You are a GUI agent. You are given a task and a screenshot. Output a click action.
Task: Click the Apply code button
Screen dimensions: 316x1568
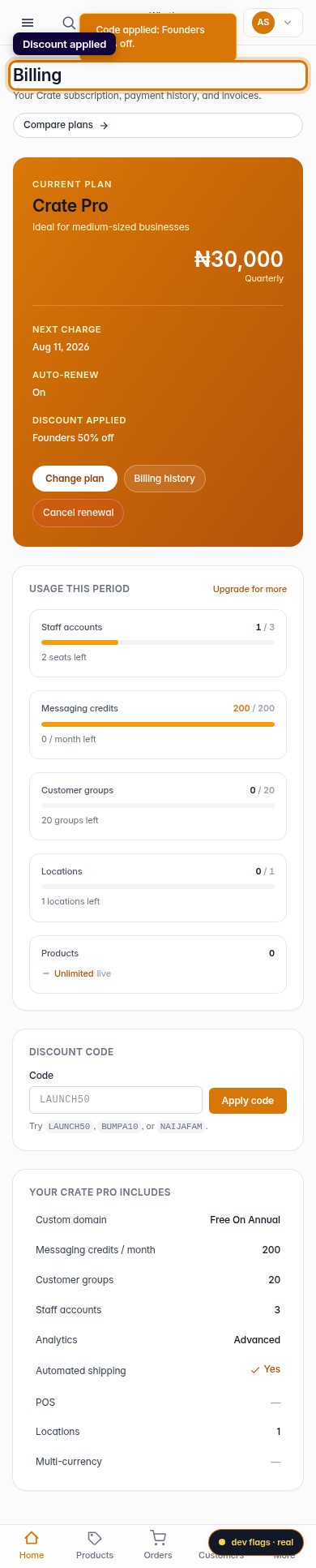pyautogui.click(x=248, y=1100)
